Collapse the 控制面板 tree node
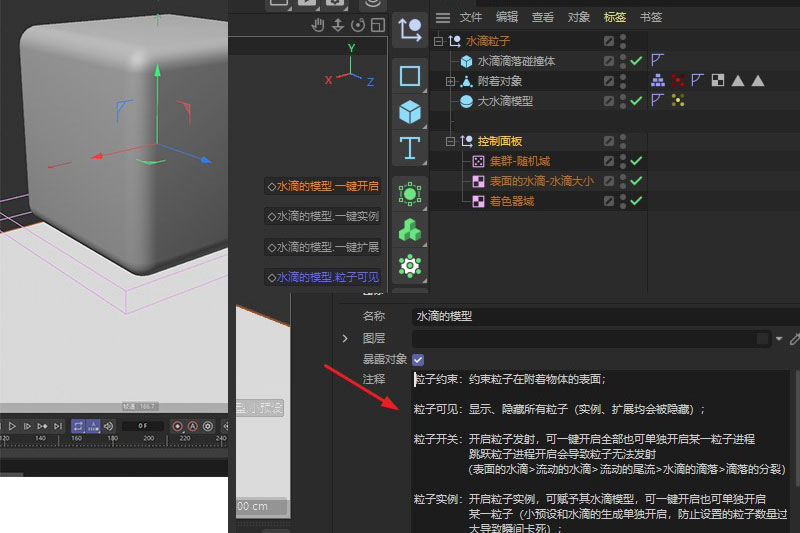 point(450,141)
